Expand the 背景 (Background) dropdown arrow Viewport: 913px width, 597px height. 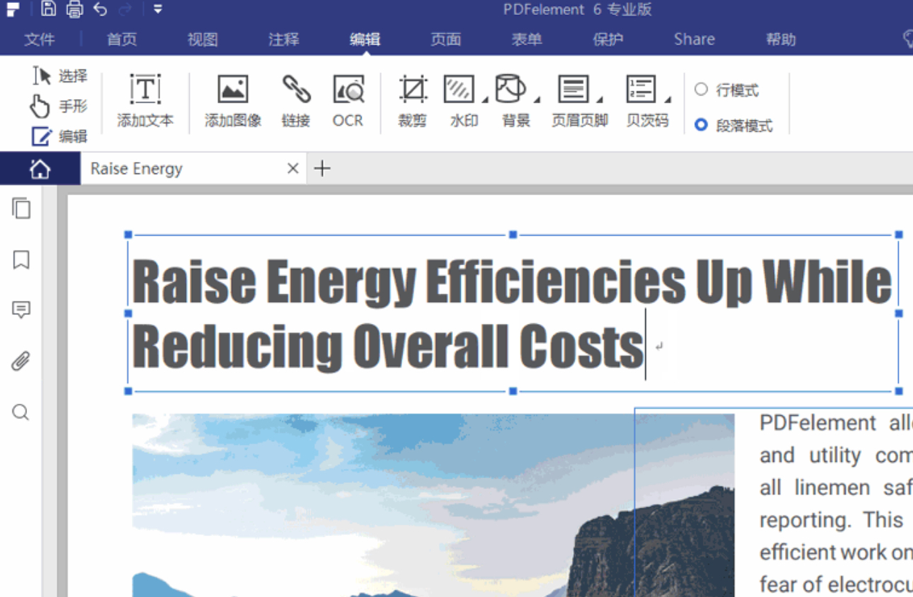(536, 100)
